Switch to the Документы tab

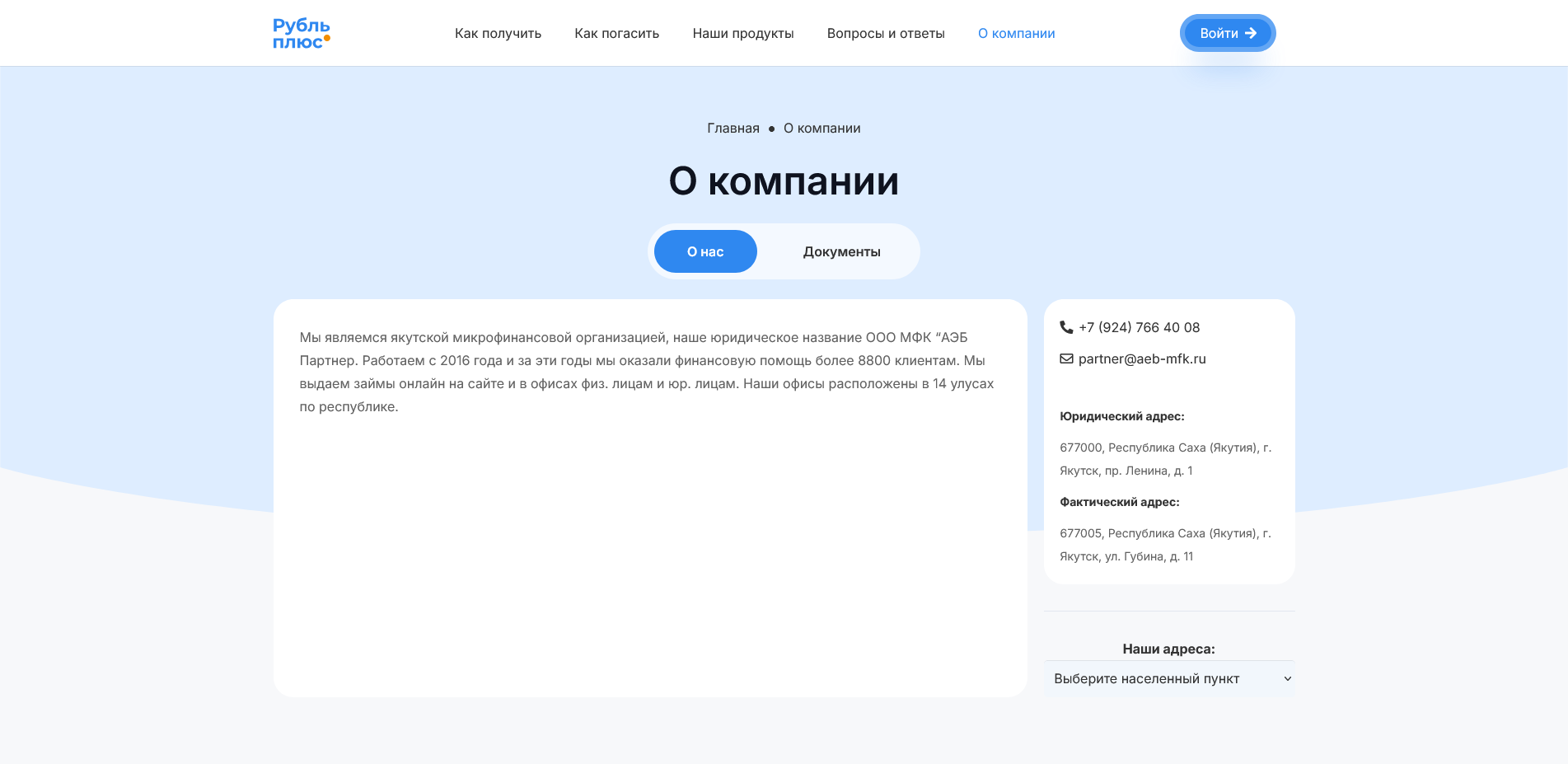tap(841, 251)
